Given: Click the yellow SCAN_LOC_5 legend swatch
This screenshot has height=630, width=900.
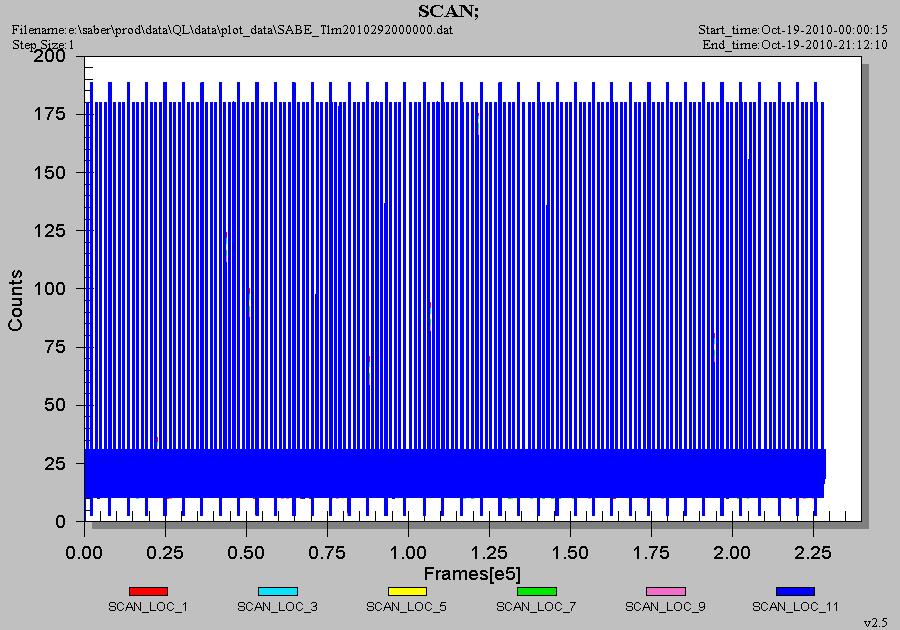Looking at the screenshot, I should [x=407, y=591].
